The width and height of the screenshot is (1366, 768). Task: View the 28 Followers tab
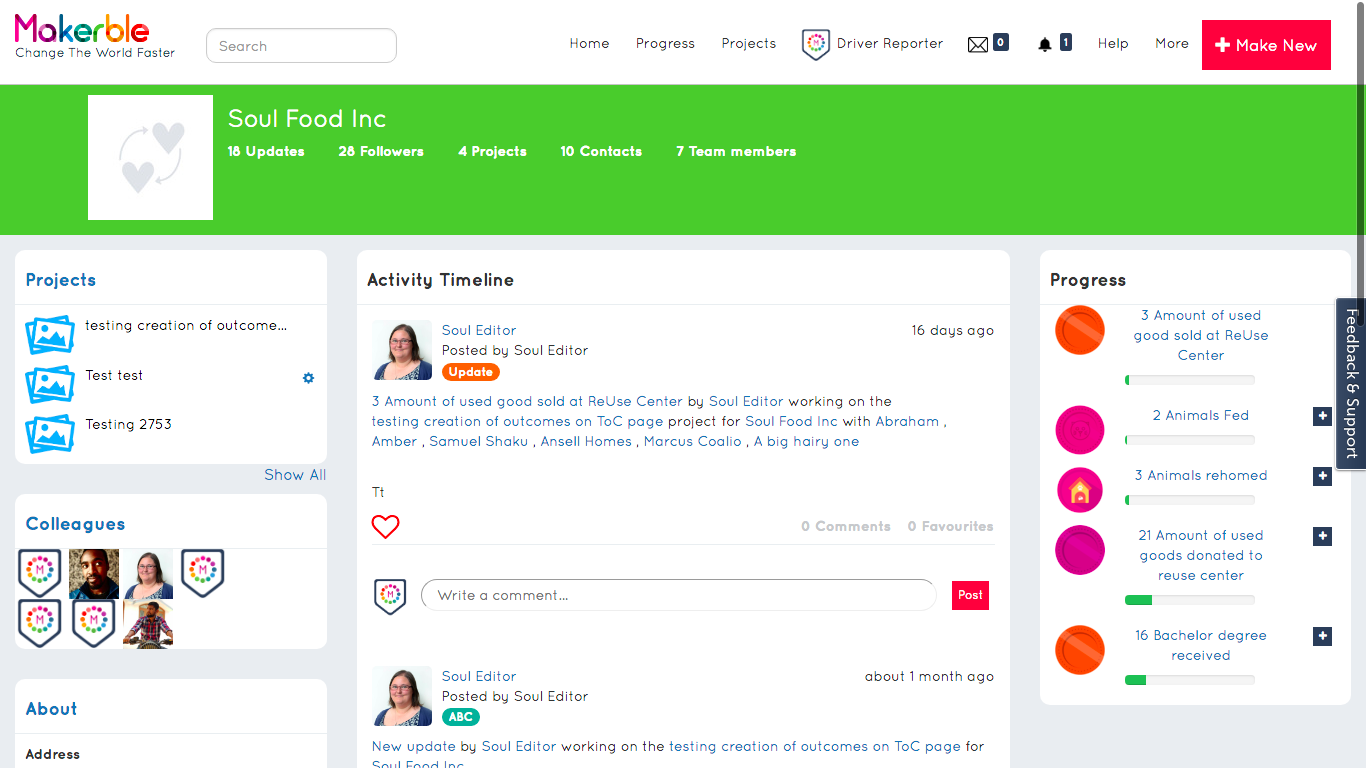coord(381,152)
